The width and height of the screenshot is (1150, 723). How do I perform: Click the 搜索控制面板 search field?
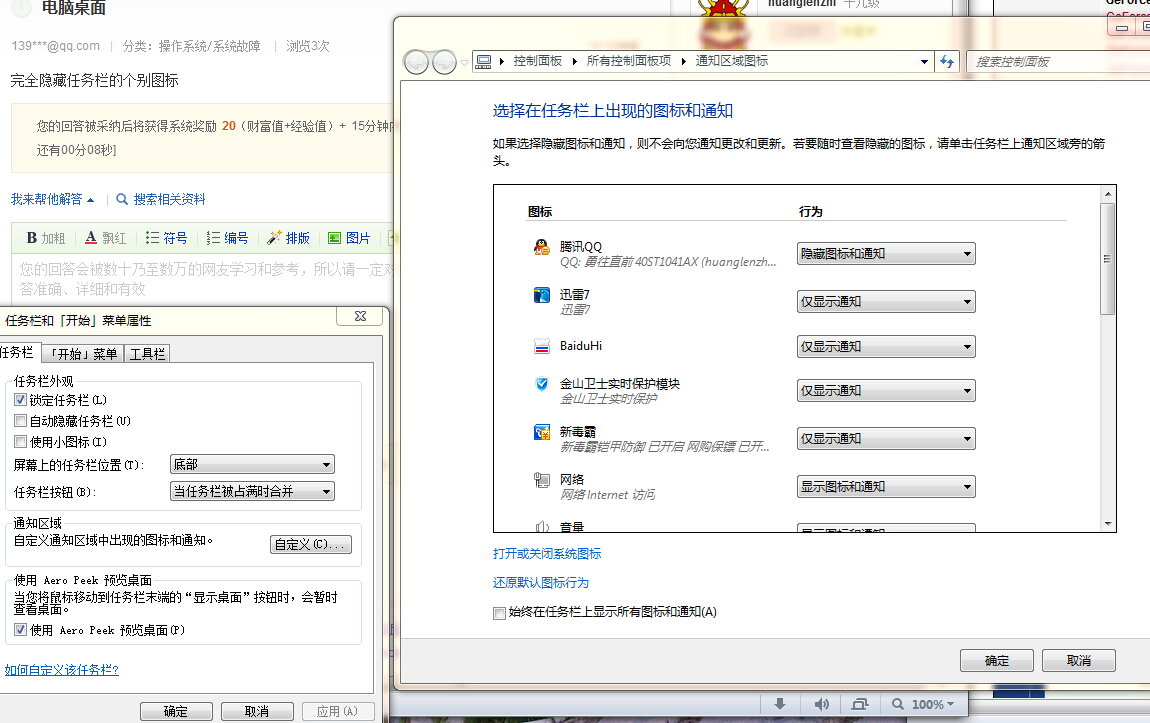click(x=1058, y=62)
